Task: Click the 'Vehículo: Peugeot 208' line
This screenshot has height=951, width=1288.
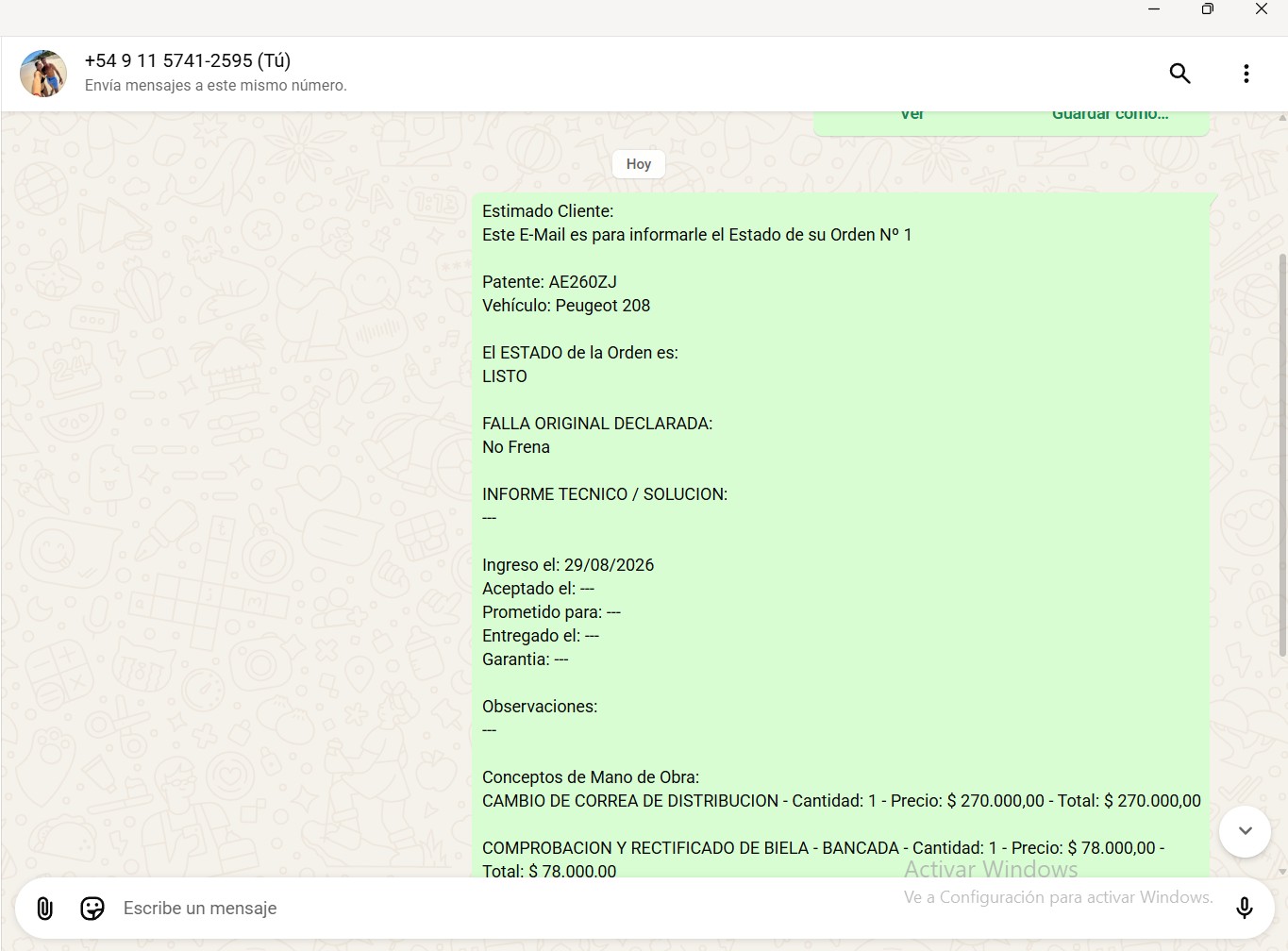Action: [x=566, y=306]
